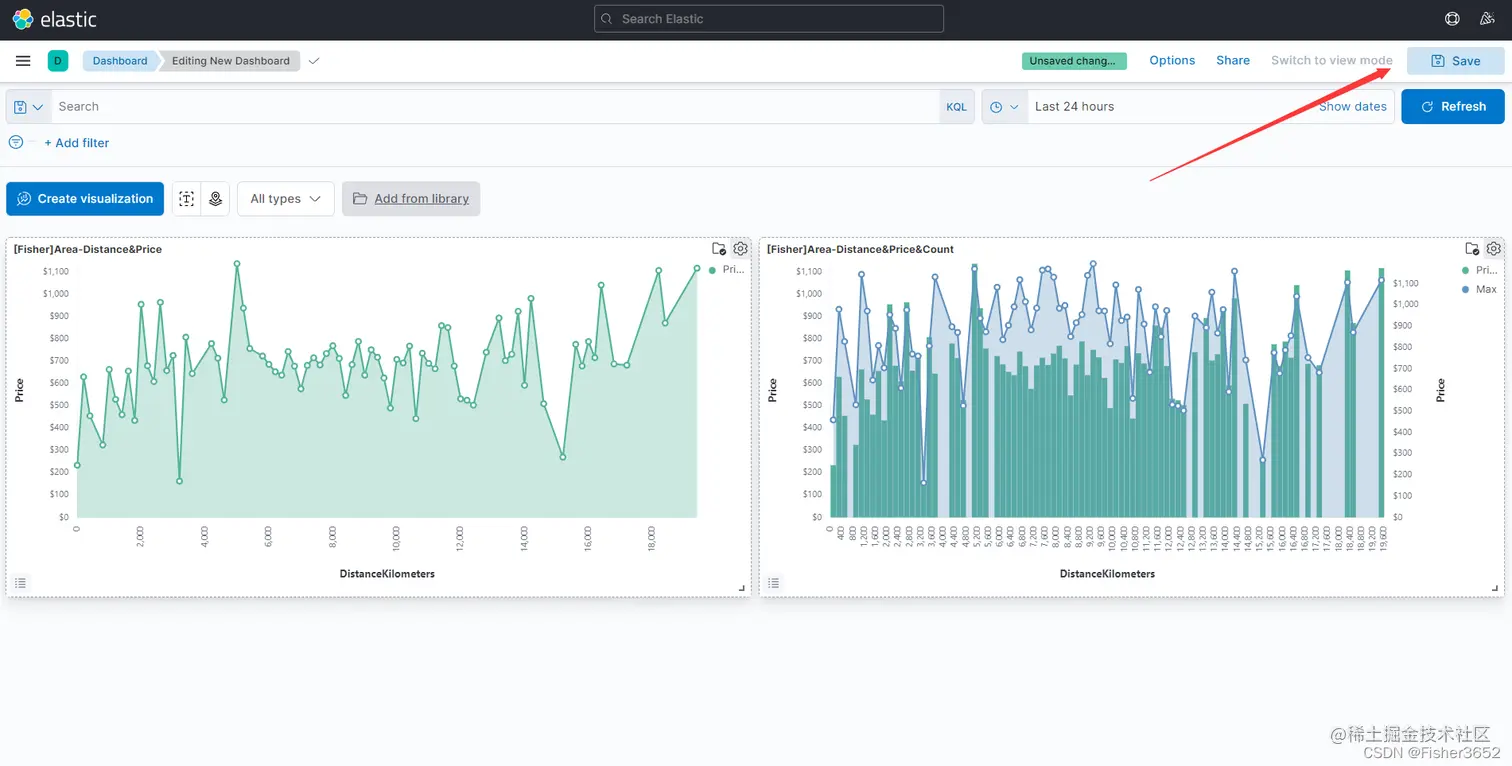Click the Max legend label

tap(1486, 289)
